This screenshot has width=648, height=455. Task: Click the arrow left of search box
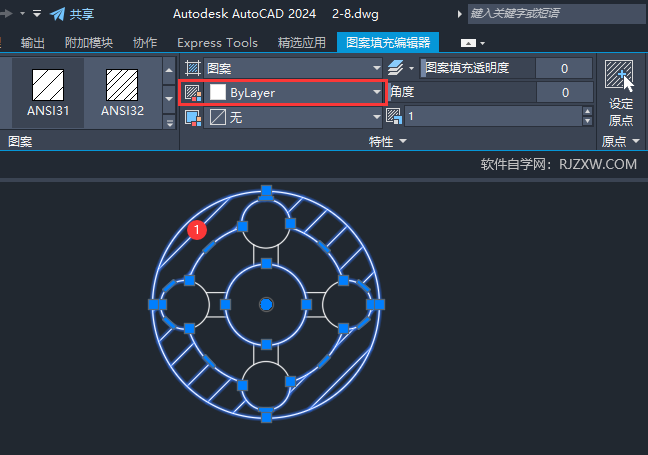click(x=459, y=14)
